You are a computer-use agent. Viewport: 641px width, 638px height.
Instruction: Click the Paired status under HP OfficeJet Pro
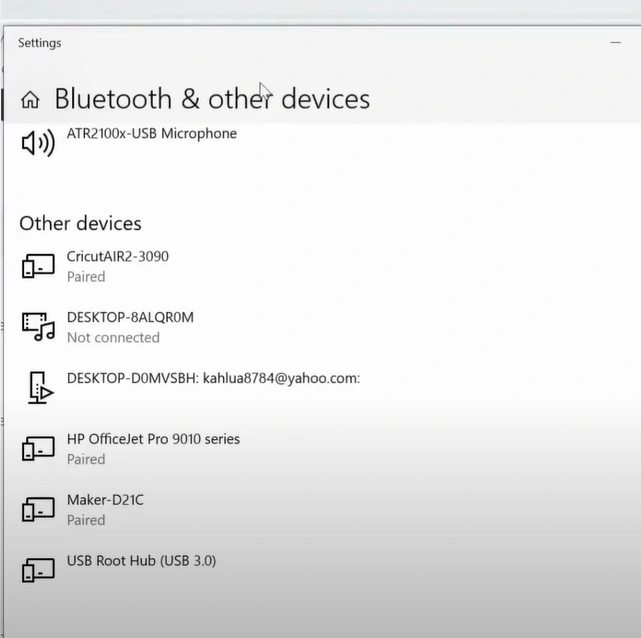[86, 460]
